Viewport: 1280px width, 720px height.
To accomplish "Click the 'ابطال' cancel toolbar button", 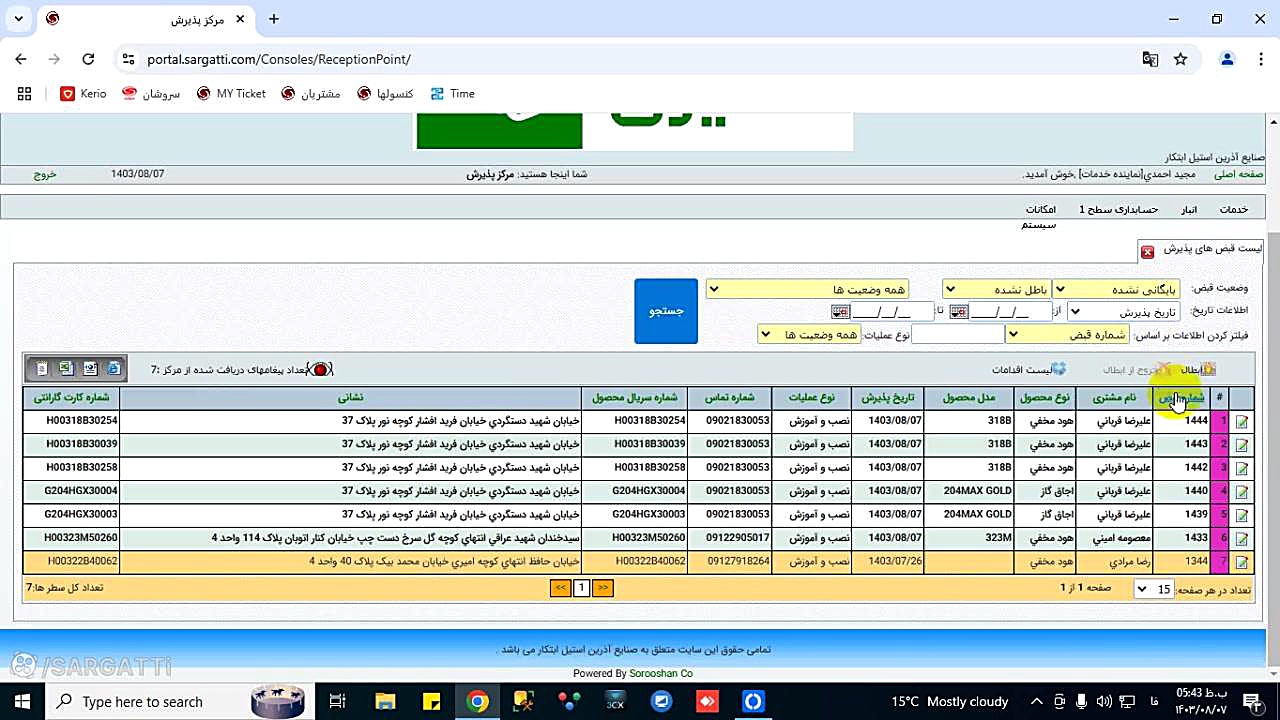I will coord(1197,370).
